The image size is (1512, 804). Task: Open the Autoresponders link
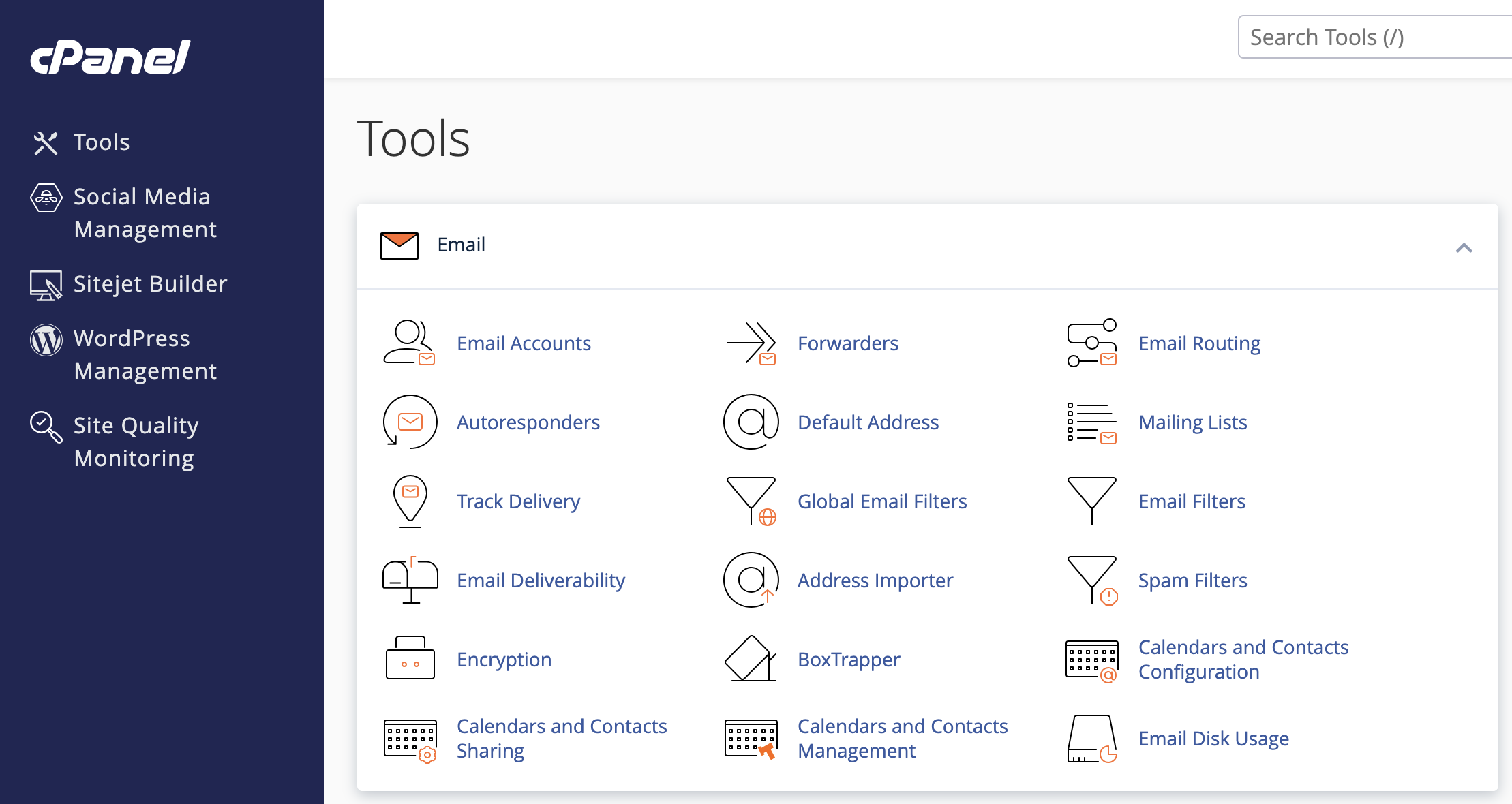(x=528, y=422)
